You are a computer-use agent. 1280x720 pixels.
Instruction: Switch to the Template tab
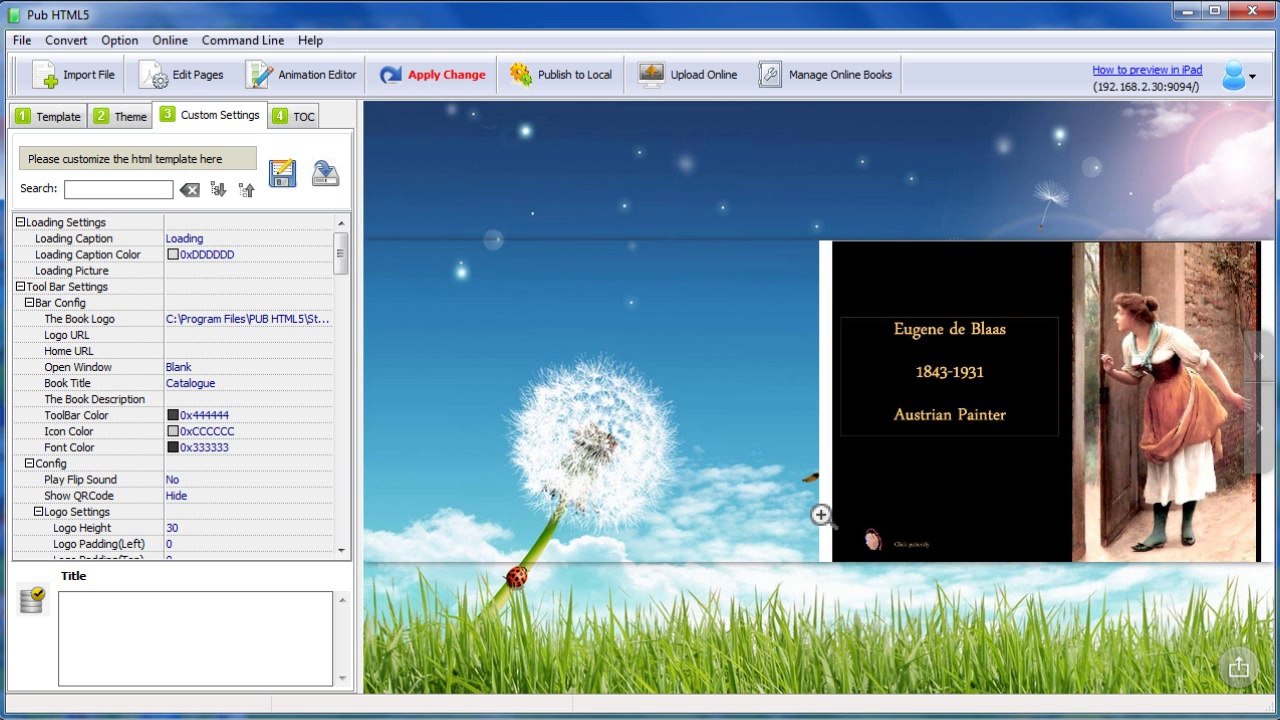point(48,116)
